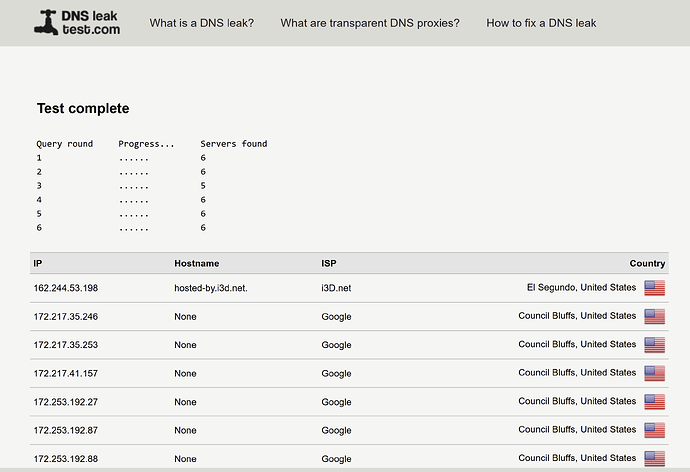Open the "What is a DNS leak?" page
The image size is (690, 472).
coord(201,23)
